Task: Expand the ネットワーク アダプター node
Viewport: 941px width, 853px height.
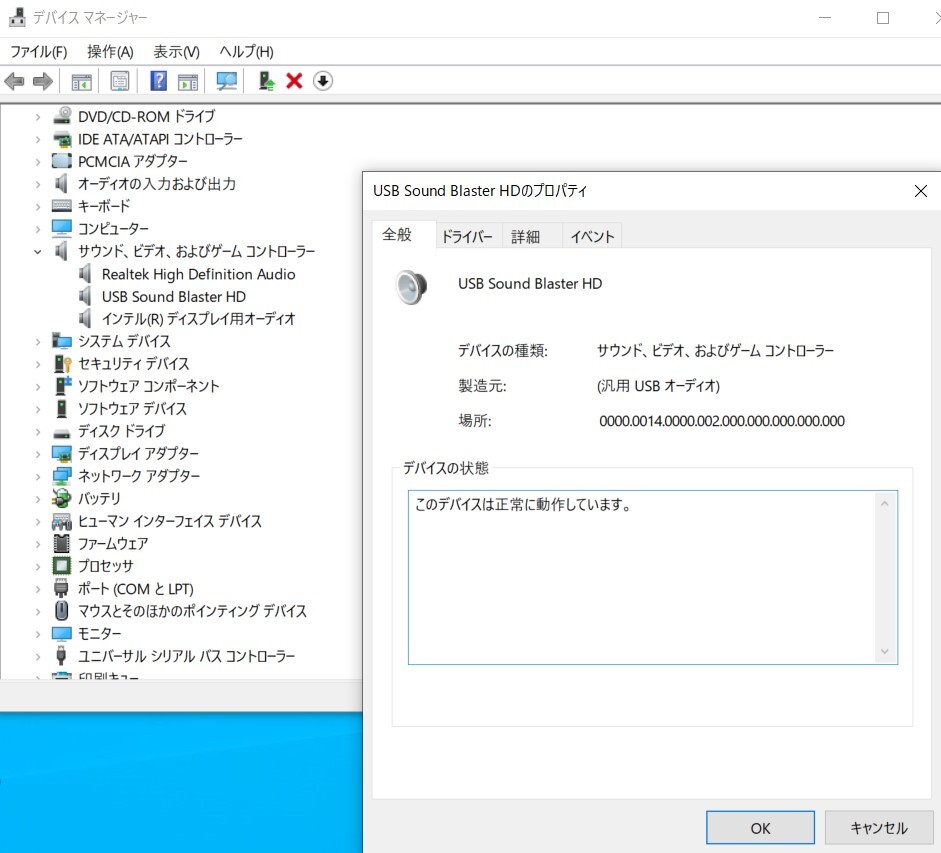Action: pos(38,477)
